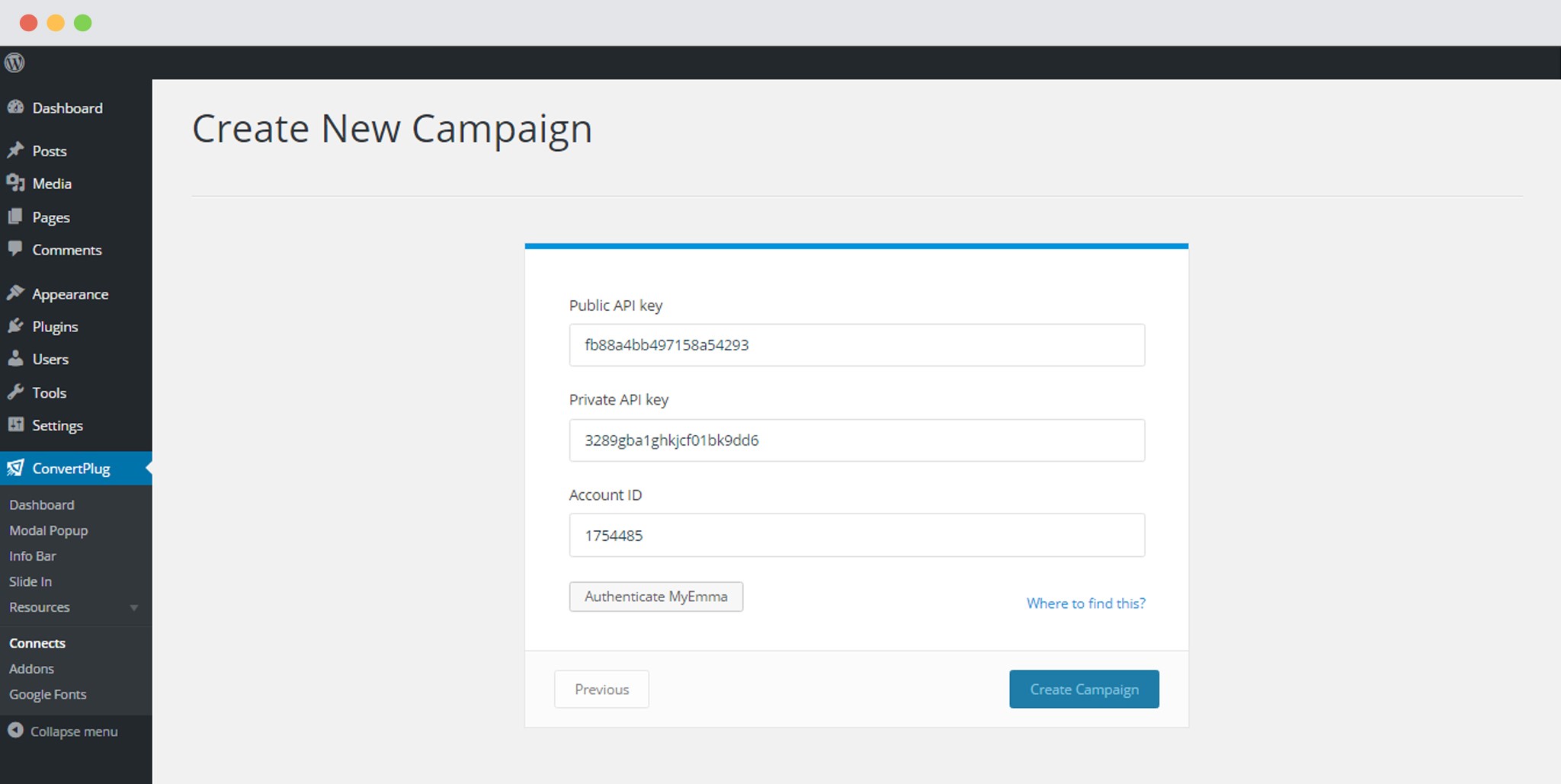The height and width of the screenshot is (784, 1561).
Task: Click the Pages icon in sidebar
Action: pos(15,216)
